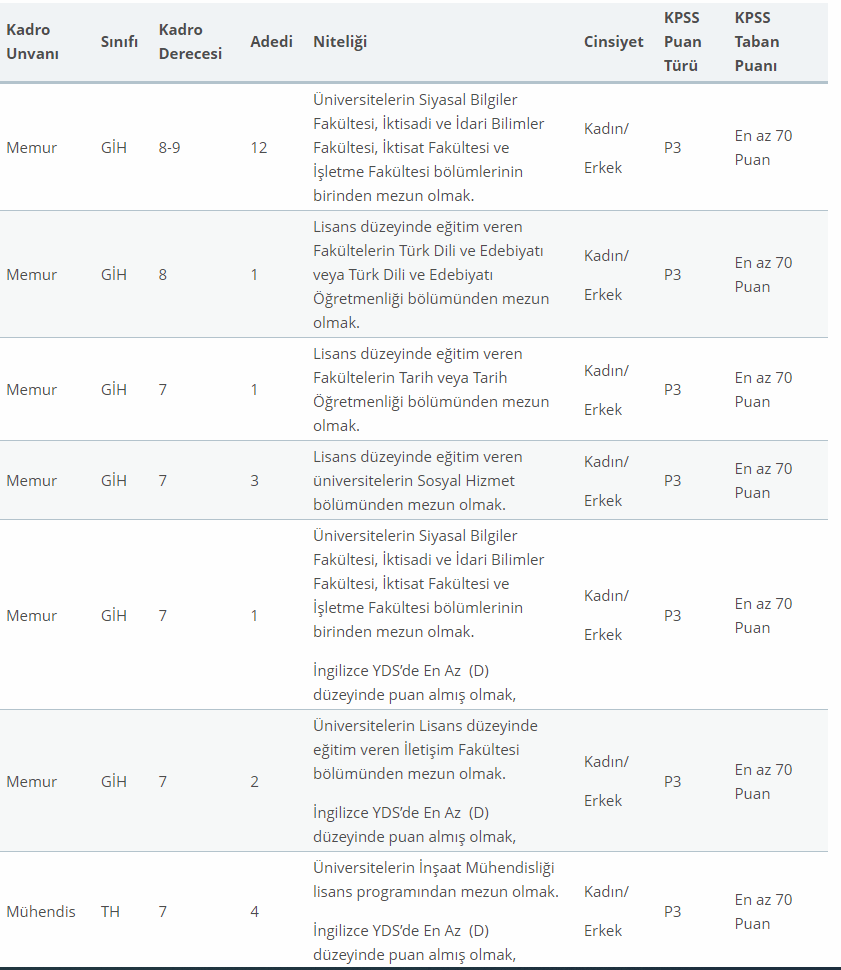Click the İletişim Fakültesi requirement text
Viewport: 841px width, 970px height.
coord(425,749)
